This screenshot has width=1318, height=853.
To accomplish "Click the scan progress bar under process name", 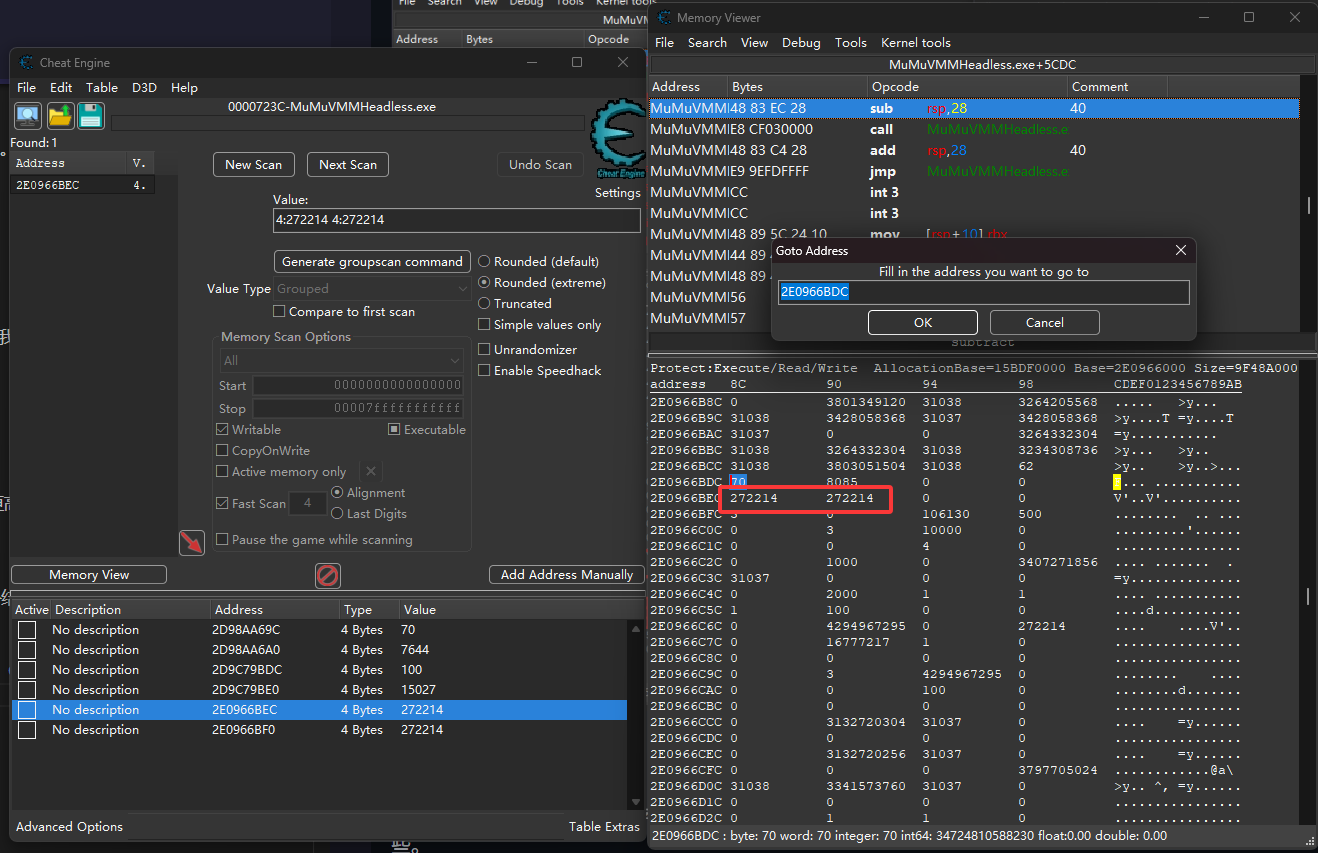I will click(x=348, y=123).
